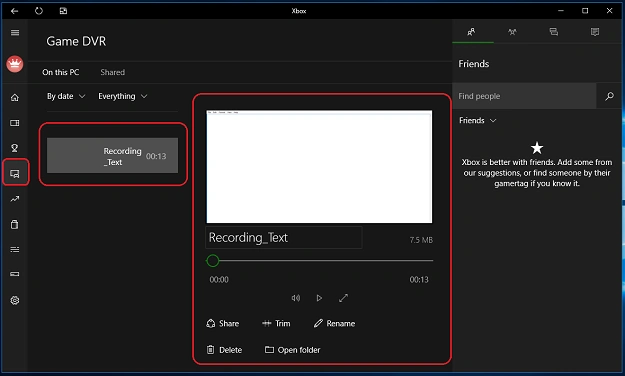Image resolution: width=625 pixels, height=376 pixels.
Task: Expand the Friends filter dropdown
Action: 478,120
